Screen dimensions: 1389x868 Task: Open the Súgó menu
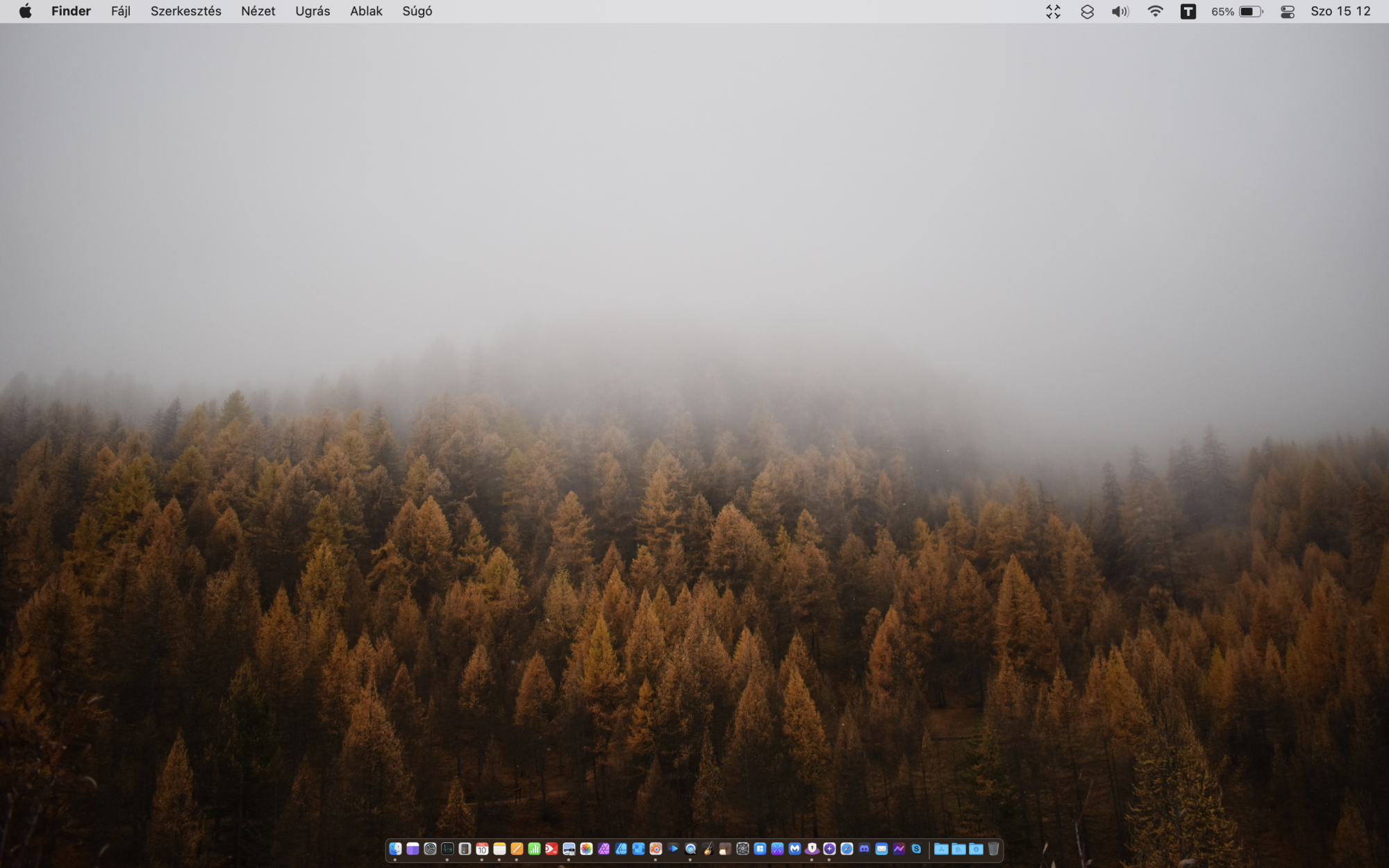pyautogui.click(x=417, y=11)
